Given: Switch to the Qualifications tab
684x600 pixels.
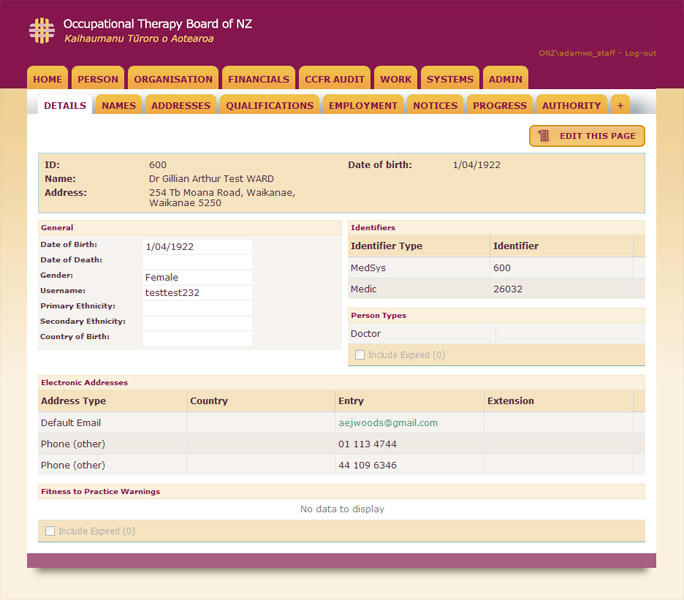Looking at the screenshot, I should pyautogui.click(x=269, y=105).
